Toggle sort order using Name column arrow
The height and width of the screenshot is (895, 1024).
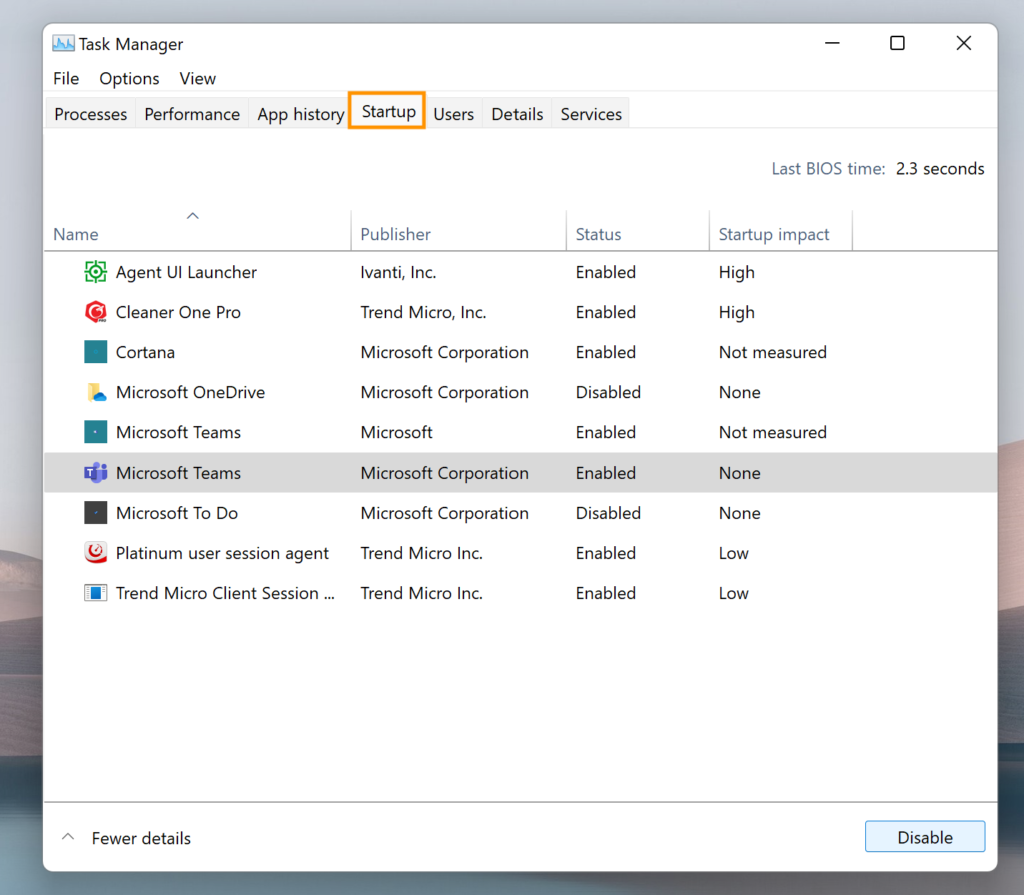pos(193,216)
